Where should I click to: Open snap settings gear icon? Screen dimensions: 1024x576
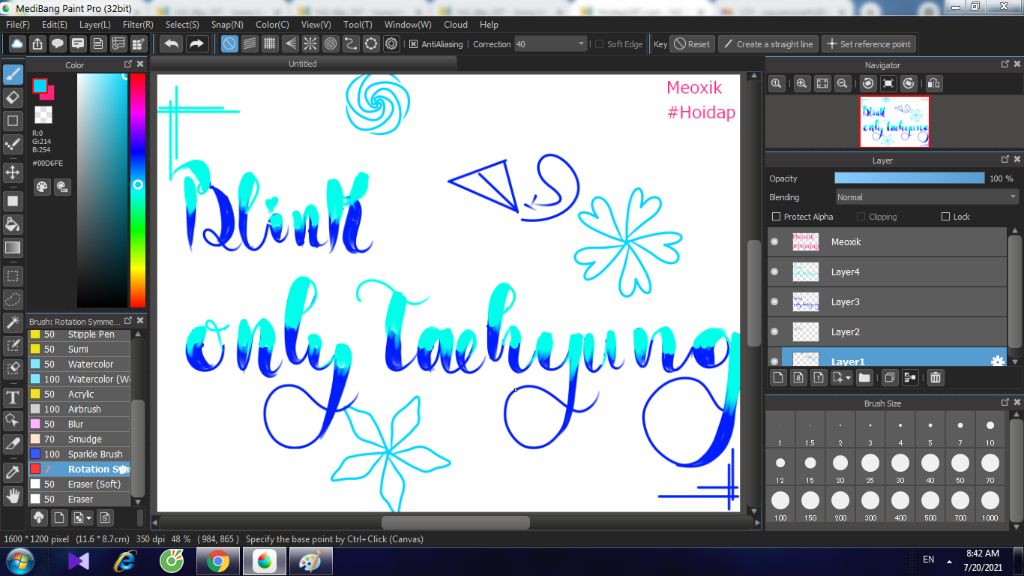[391, 44]
